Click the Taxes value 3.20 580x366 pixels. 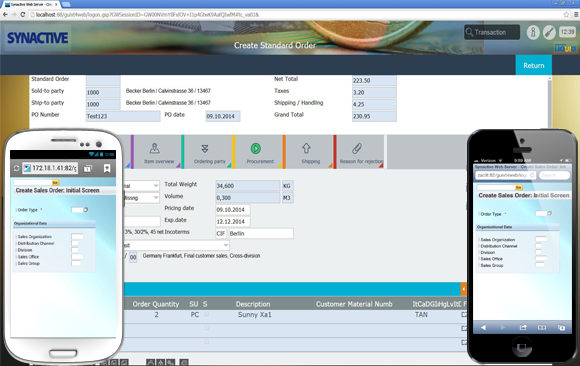pyautogui.click(x=374, y=92)
